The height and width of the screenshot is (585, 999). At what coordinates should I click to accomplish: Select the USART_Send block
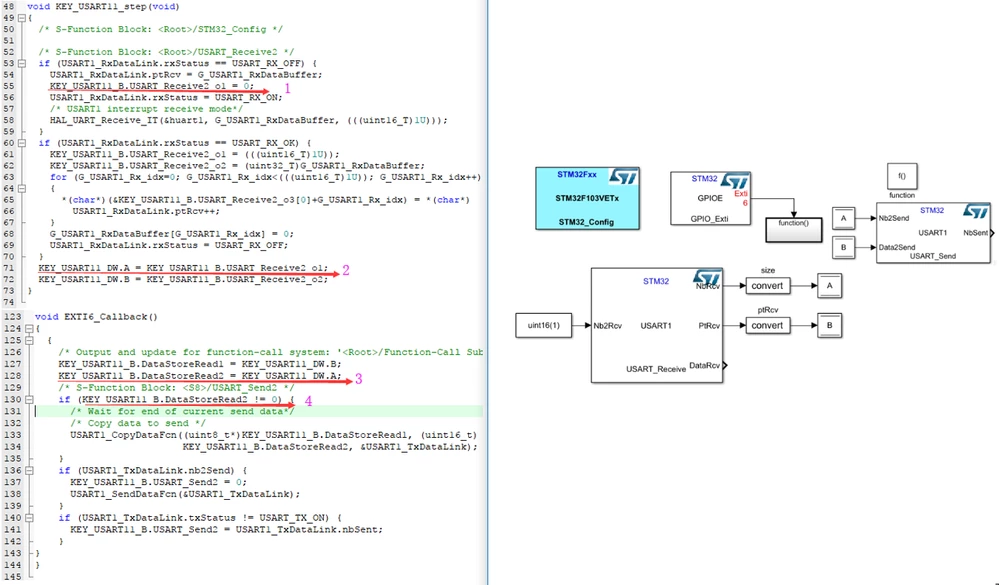933,233
